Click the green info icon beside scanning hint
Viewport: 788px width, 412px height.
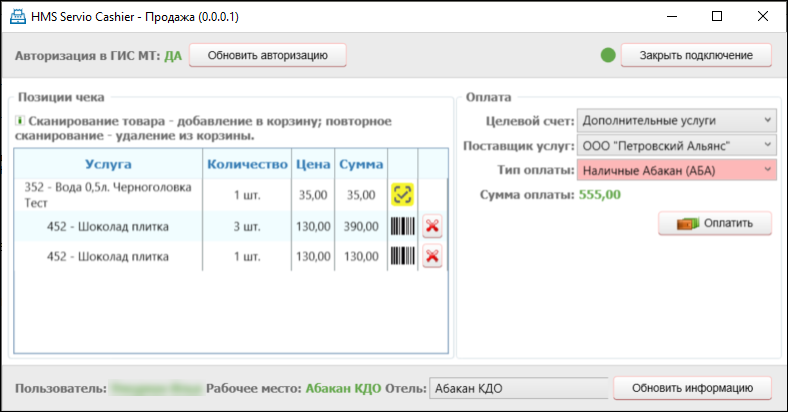click(x=19, y=121)
